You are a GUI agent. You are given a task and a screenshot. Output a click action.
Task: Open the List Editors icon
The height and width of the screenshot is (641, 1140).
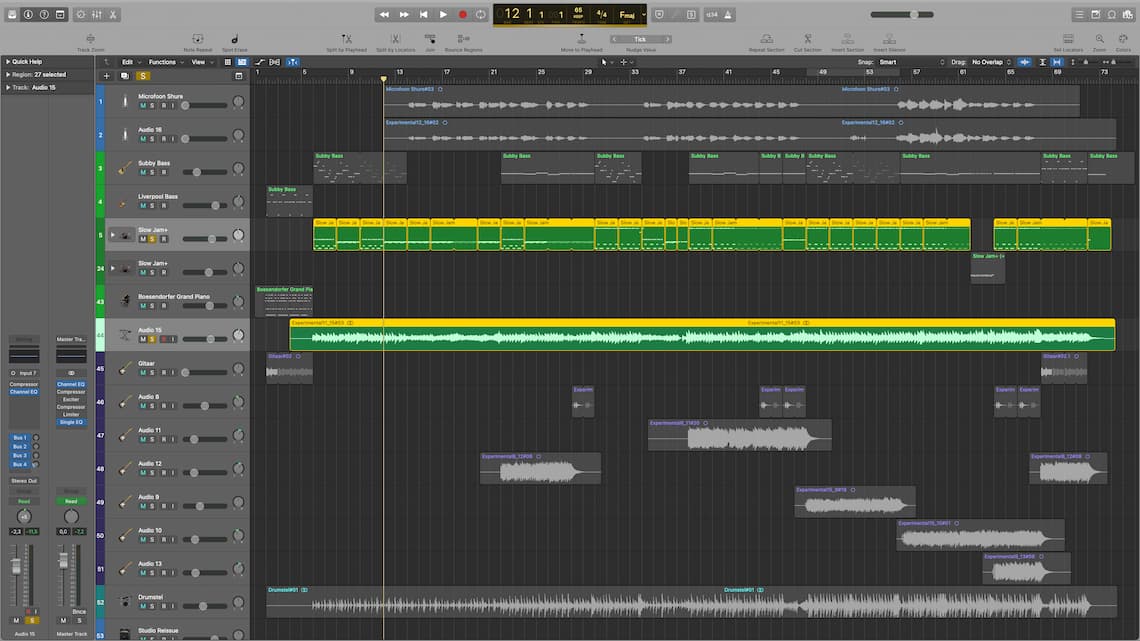tap(1080, 15)
